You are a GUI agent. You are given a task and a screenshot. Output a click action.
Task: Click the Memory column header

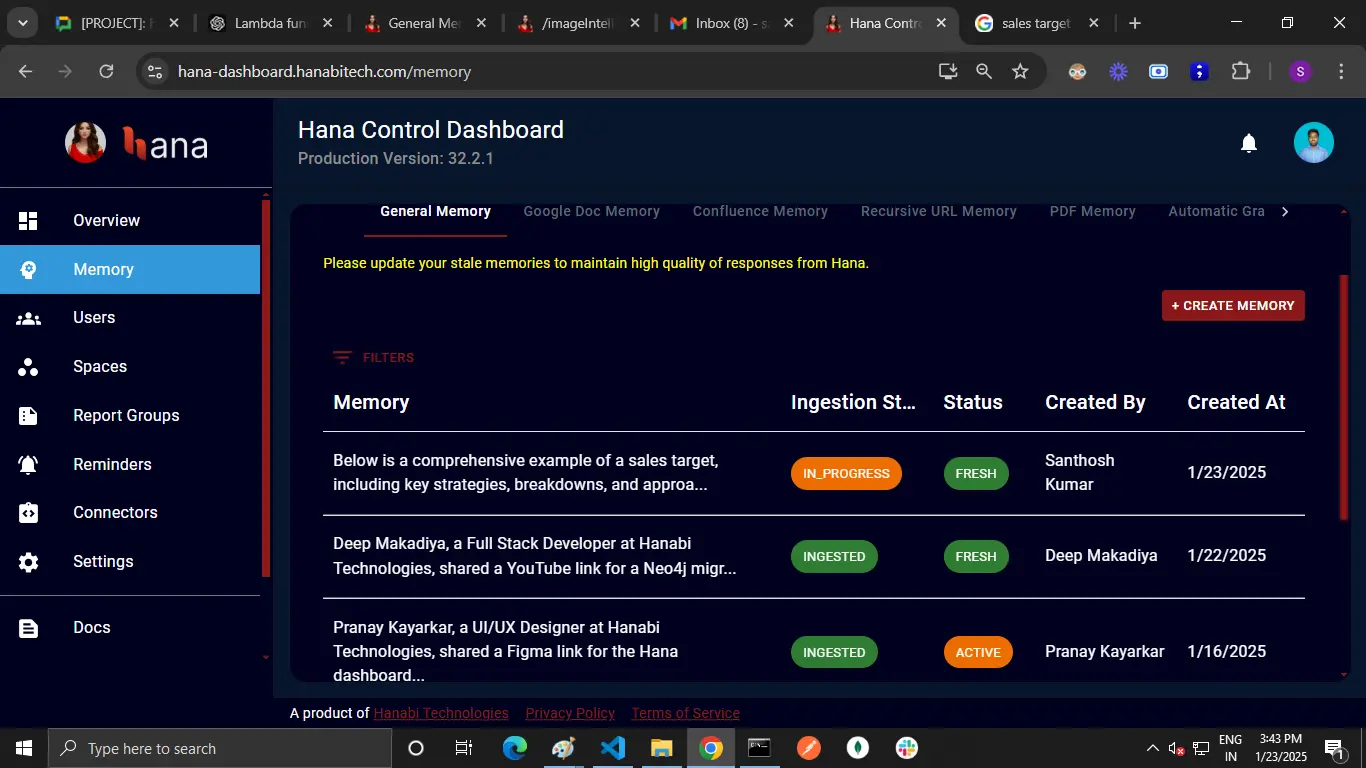point(372,402)
